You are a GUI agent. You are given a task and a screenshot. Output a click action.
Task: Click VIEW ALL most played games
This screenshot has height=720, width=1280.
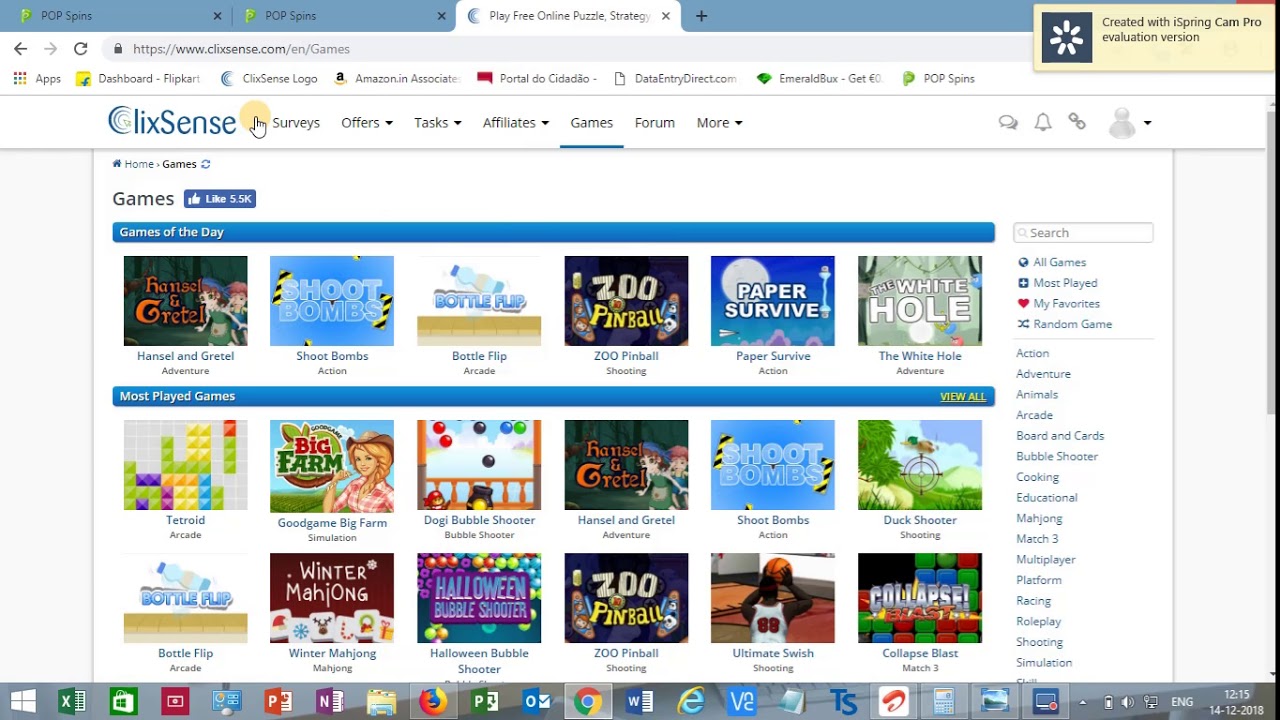click(x=963, y=397)
